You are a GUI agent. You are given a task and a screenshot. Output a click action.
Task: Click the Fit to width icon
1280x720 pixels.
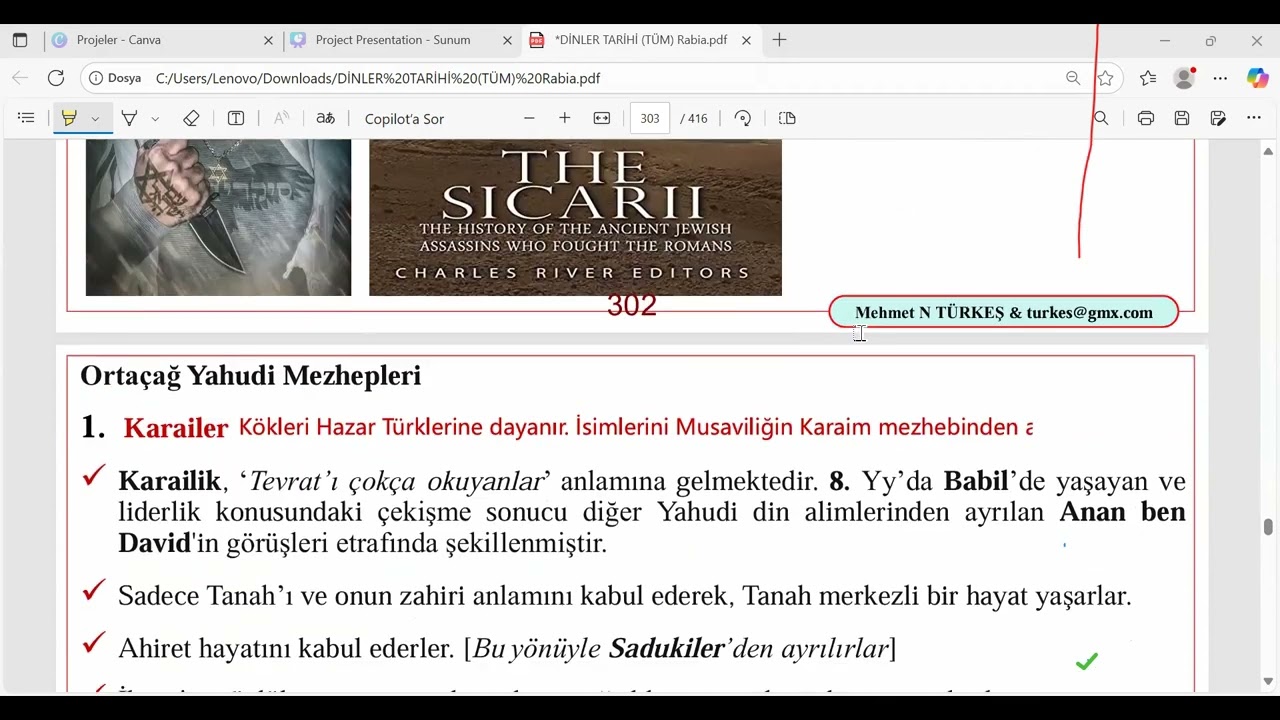coord(602,118)
